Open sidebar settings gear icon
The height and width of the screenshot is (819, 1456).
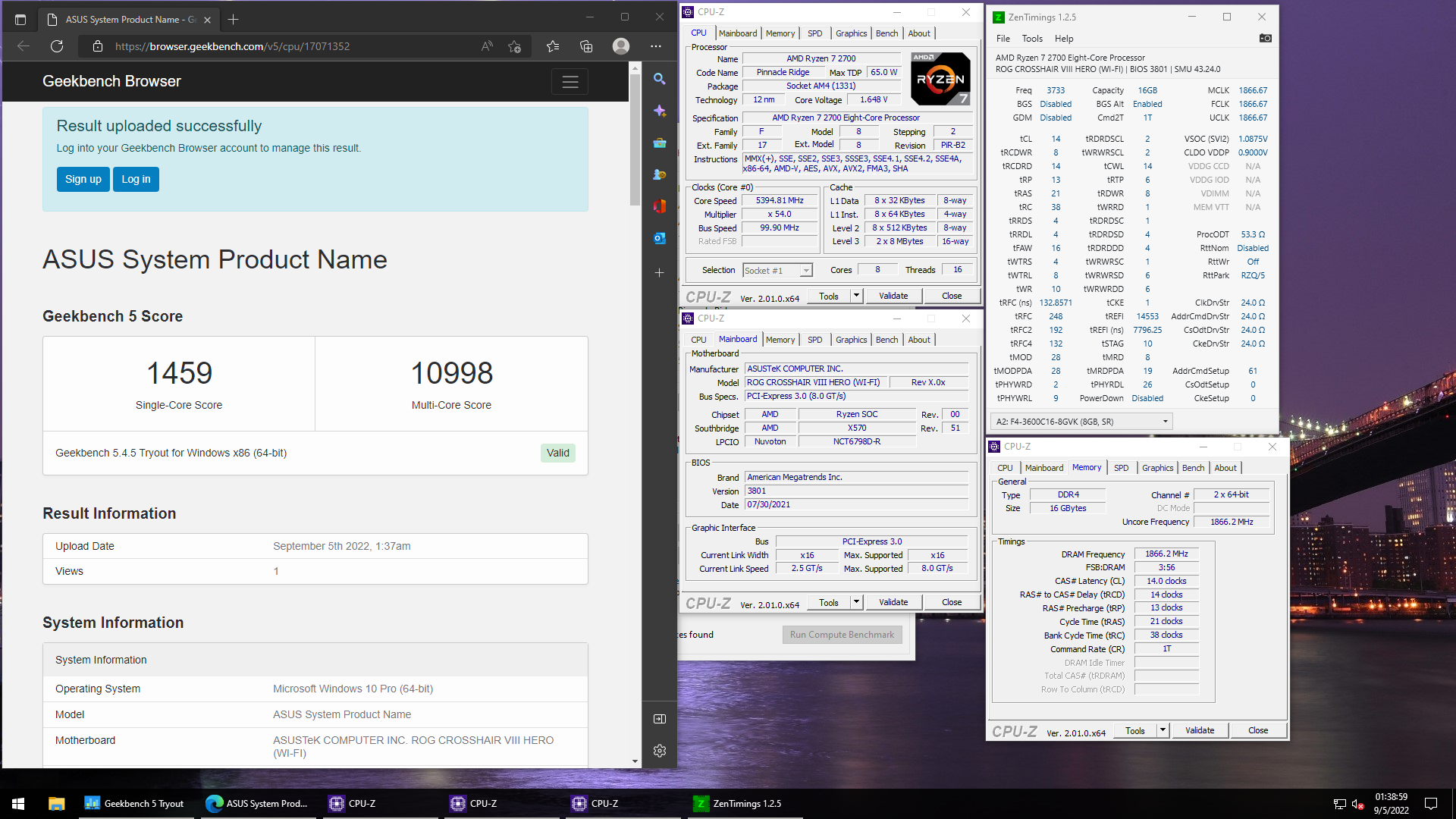660,750
